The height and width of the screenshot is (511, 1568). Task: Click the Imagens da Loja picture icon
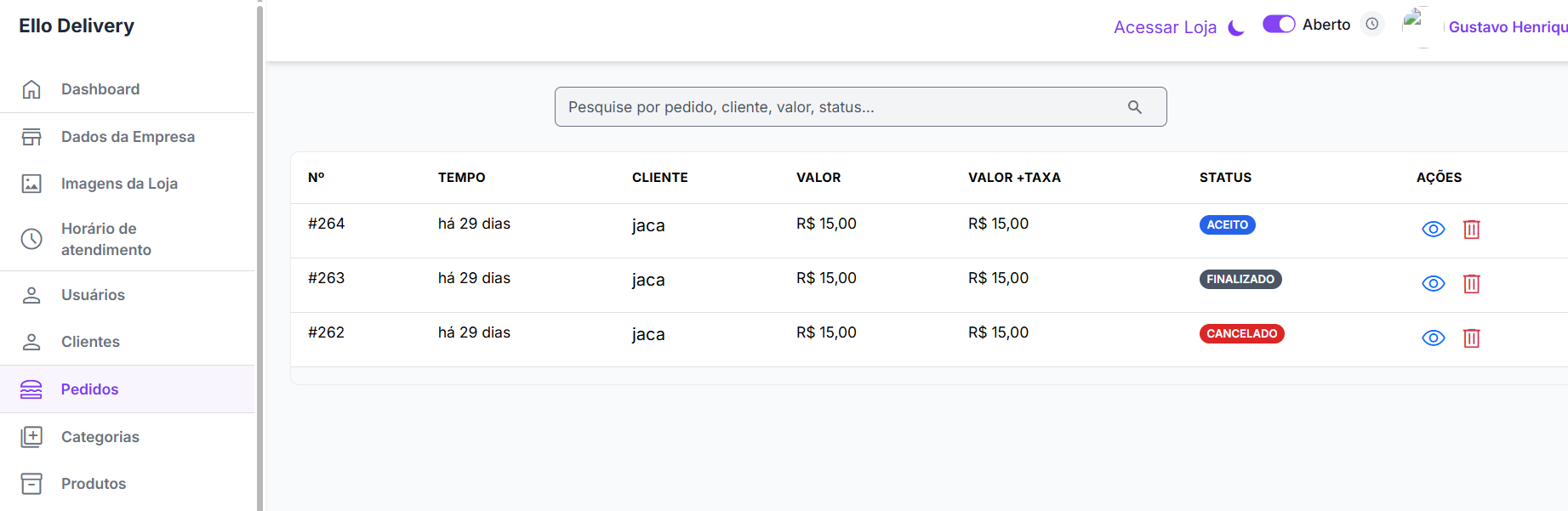pos(31,184)
